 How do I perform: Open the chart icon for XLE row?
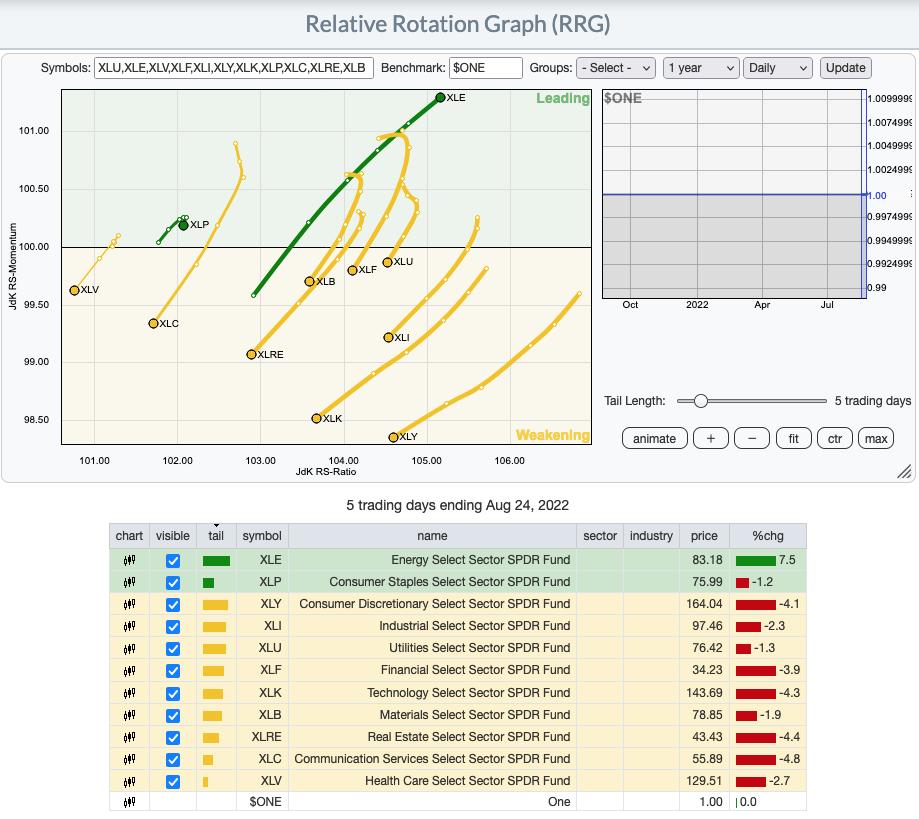[x=130, y=560]
